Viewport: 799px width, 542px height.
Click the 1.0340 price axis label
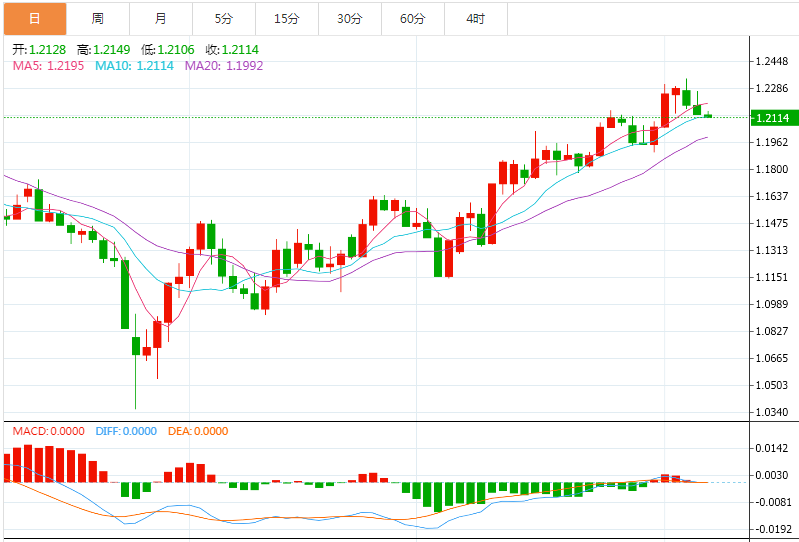point(773,412)
